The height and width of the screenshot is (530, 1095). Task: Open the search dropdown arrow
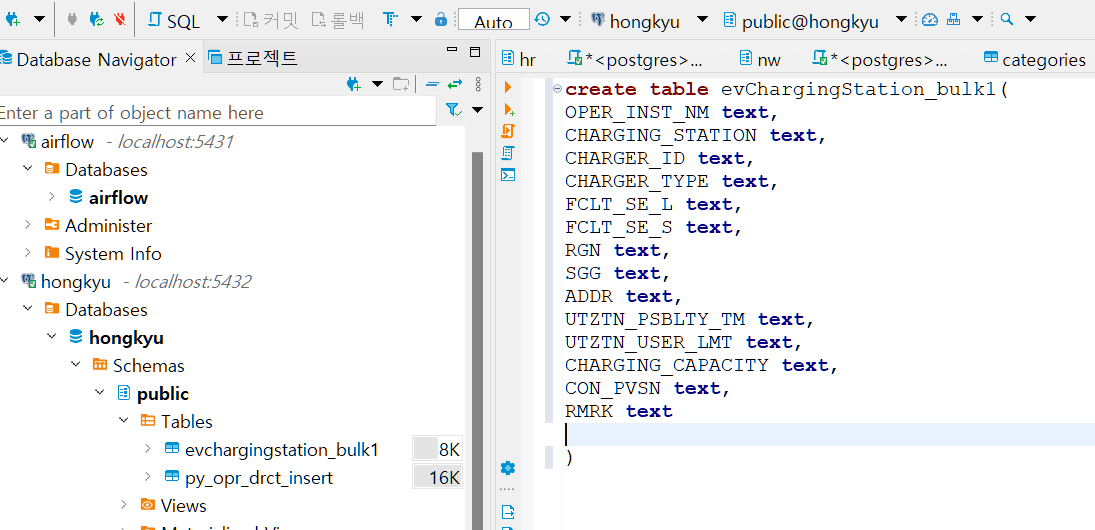click(1031, 20)
